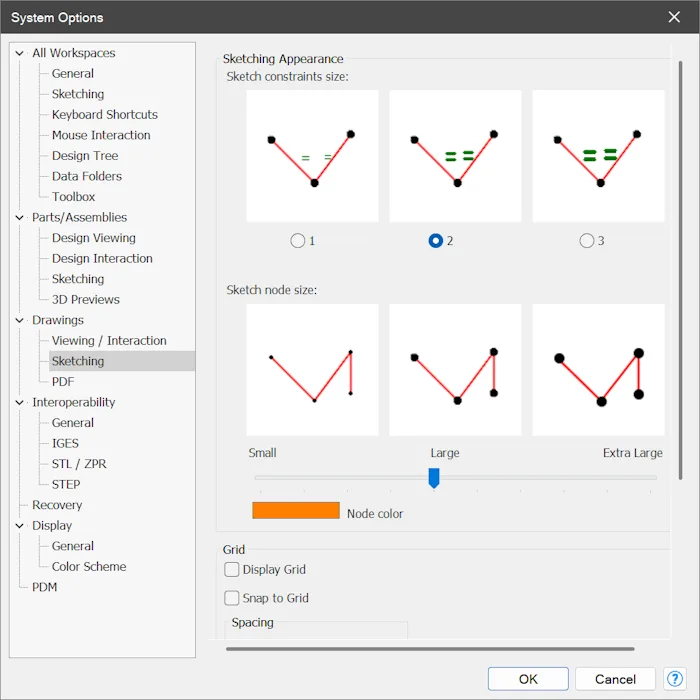
Task: Open Design Tree options
Action: tap(85, 155)
